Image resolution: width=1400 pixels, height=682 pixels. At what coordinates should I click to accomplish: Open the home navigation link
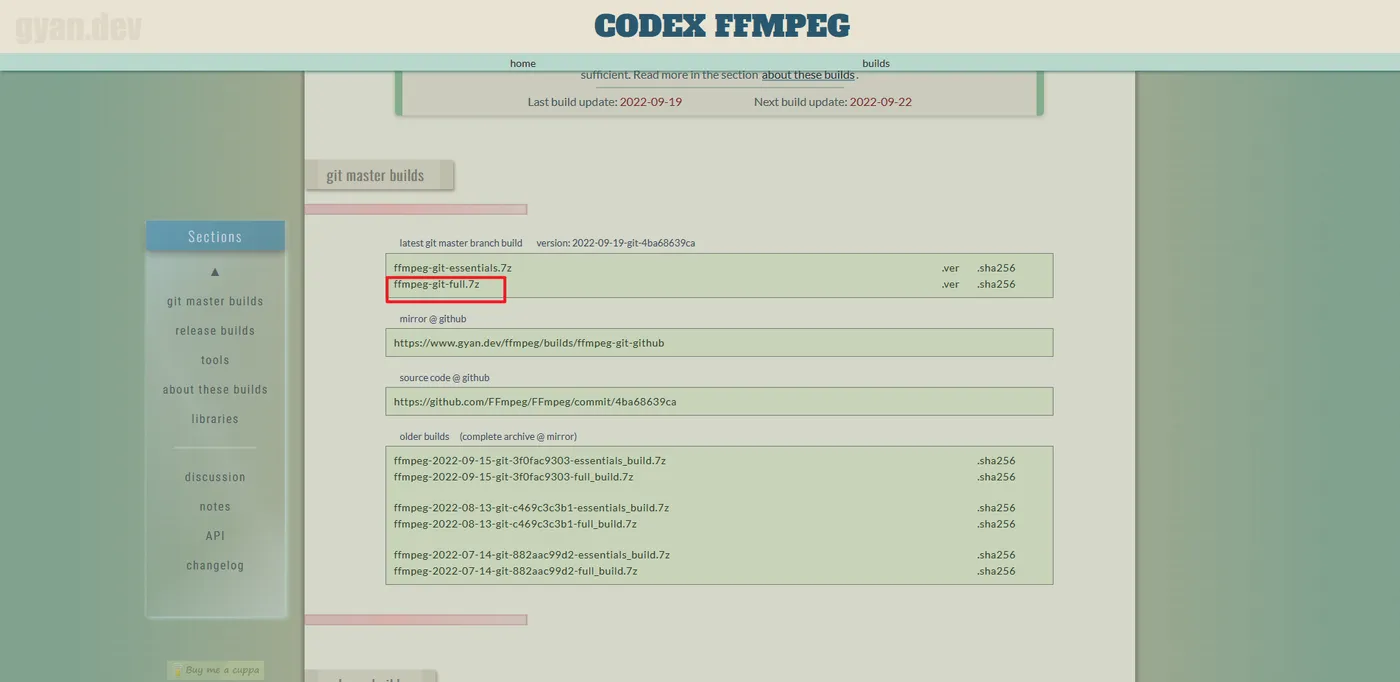[522, 63]
